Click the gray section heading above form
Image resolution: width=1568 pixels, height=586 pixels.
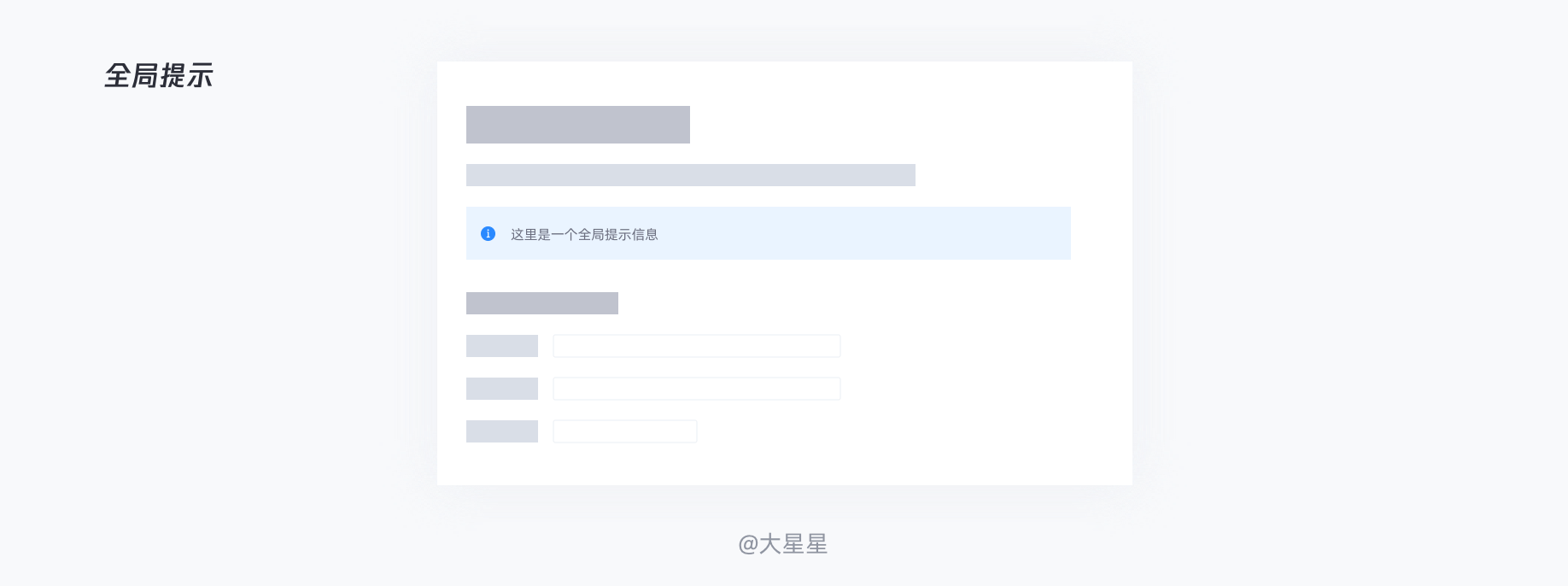tap(542, 303)
